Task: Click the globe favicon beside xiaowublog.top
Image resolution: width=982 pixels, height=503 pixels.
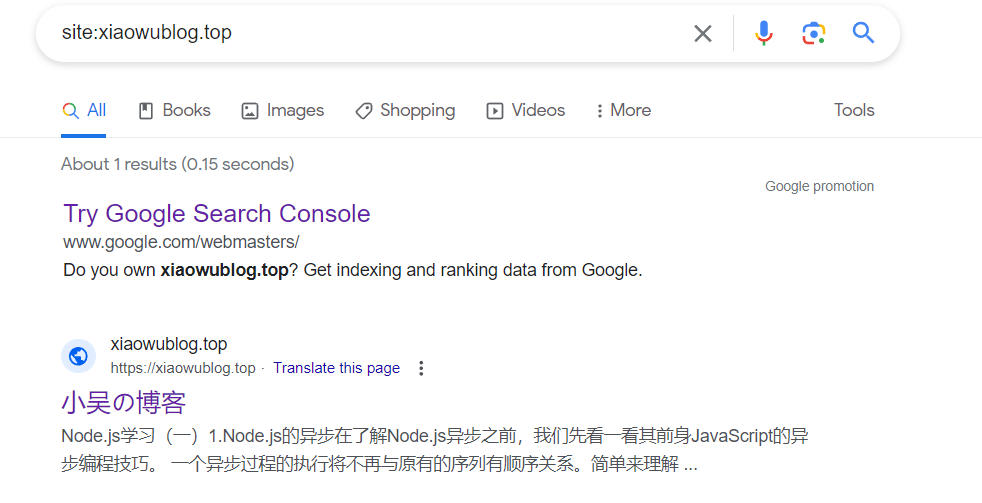Action: pos(78,356)
